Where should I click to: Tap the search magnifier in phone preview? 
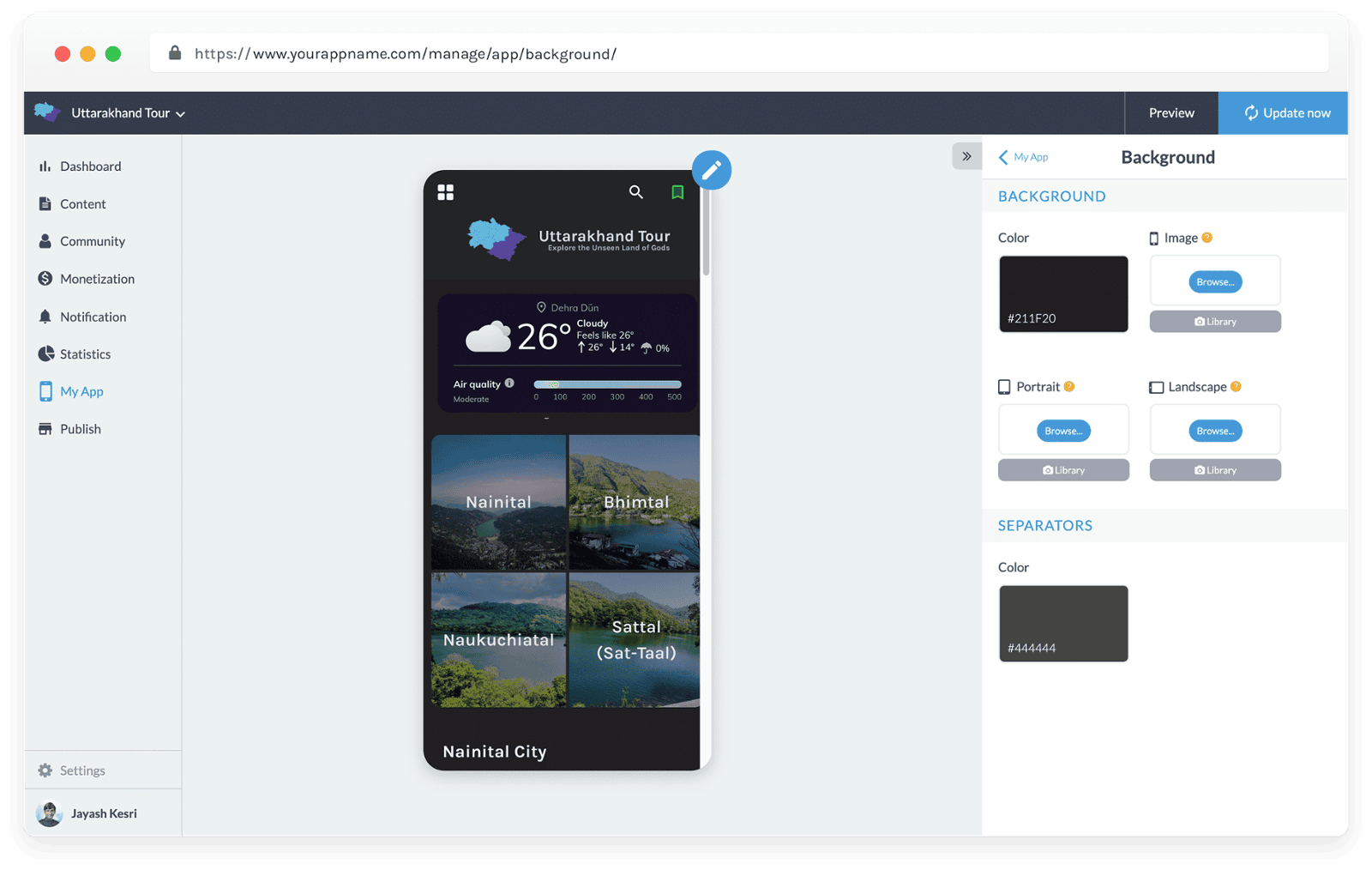pyautogui.click(x=635, y=192)
